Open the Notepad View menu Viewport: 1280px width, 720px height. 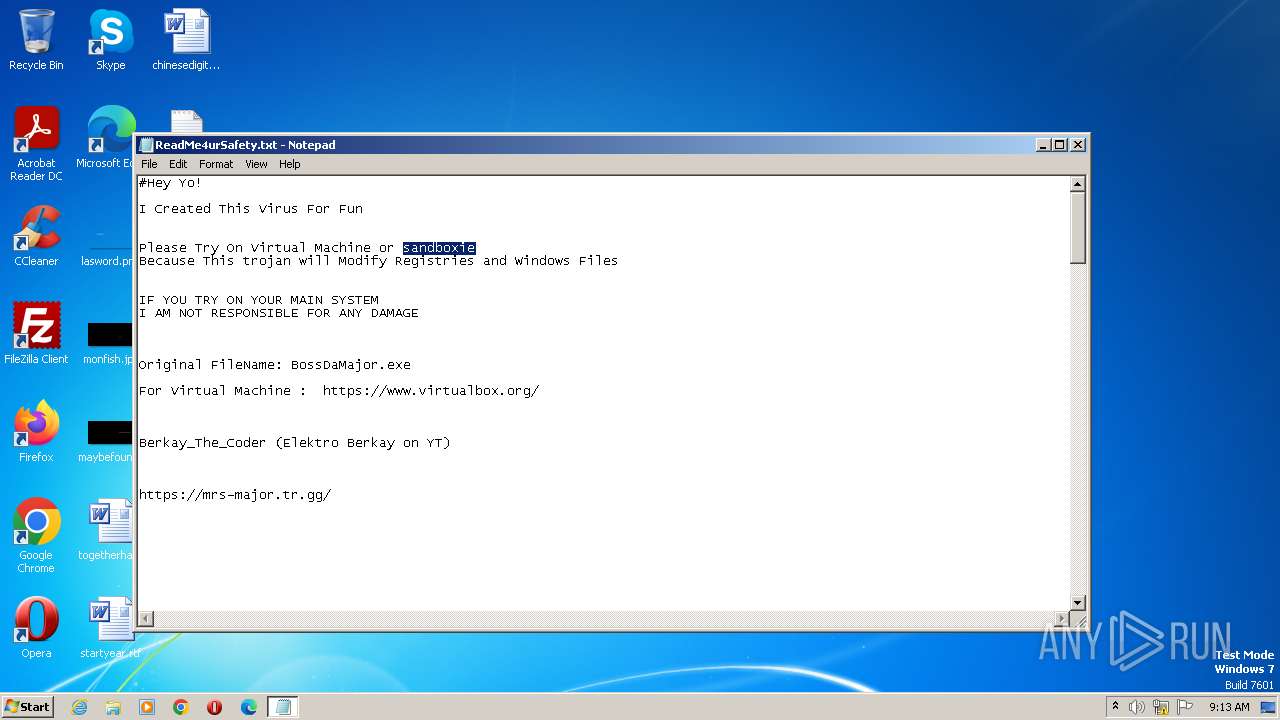click(256, 164)
